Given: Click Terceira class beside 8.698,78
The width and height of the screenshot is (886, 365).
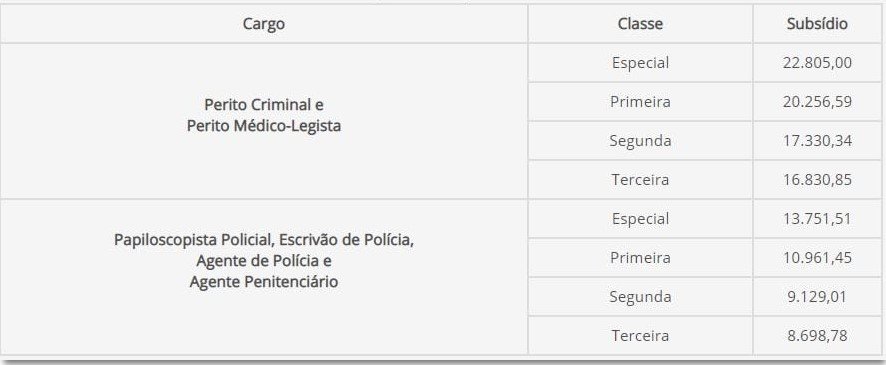Looking at the screenshot, I should pyautogui.click(x=640, y=336).
